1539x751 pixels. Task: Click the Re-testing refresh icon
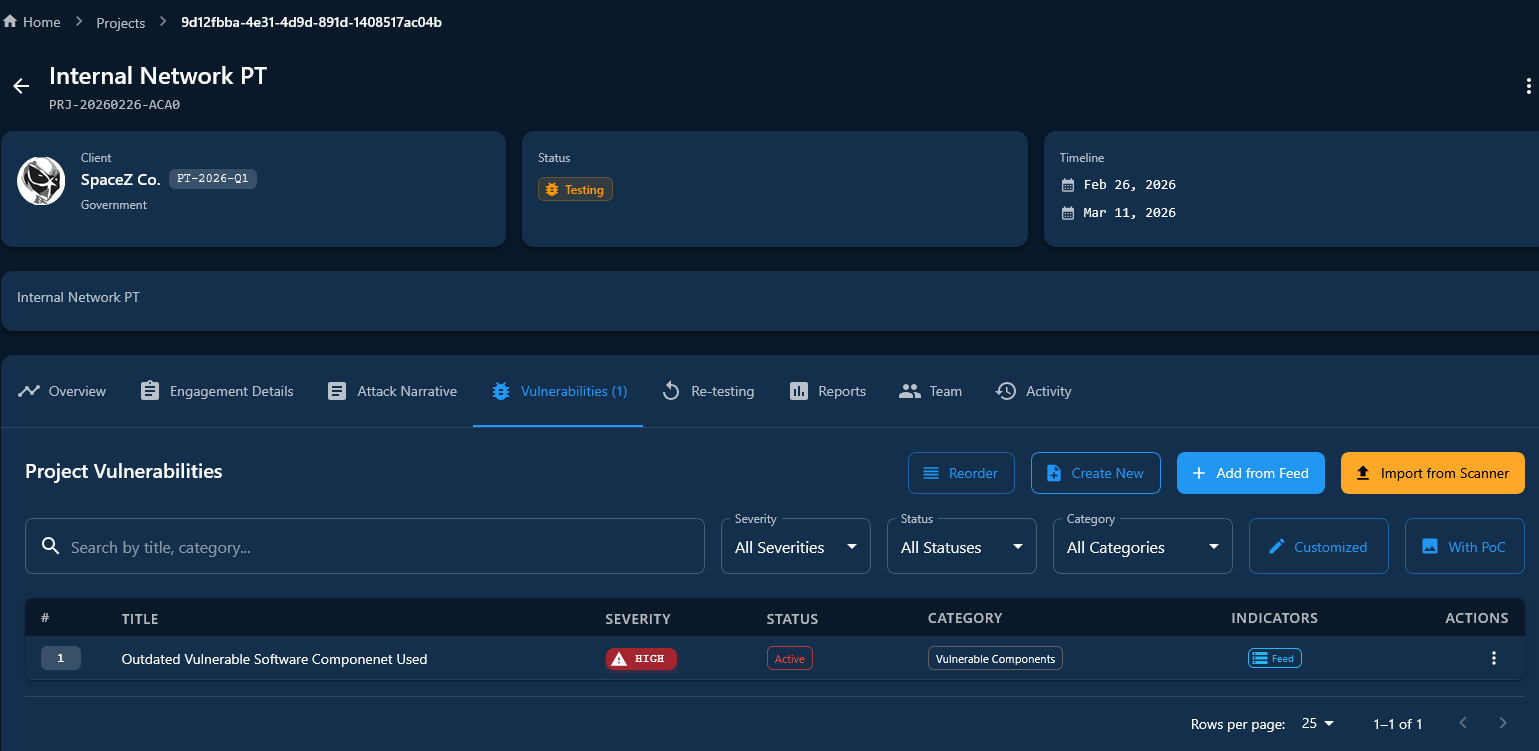(671, 391)
